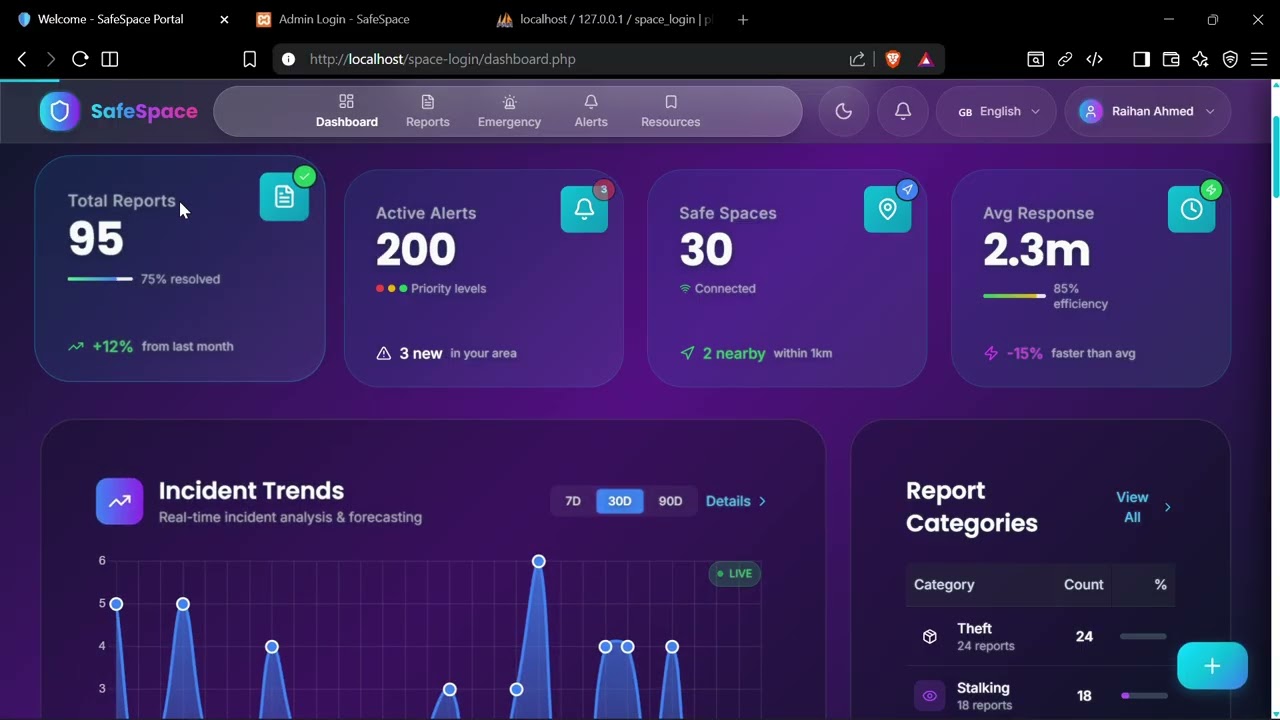1280x720 pixels.
Task: Click the Theft category cube icon
Action: tap(930, 636)
